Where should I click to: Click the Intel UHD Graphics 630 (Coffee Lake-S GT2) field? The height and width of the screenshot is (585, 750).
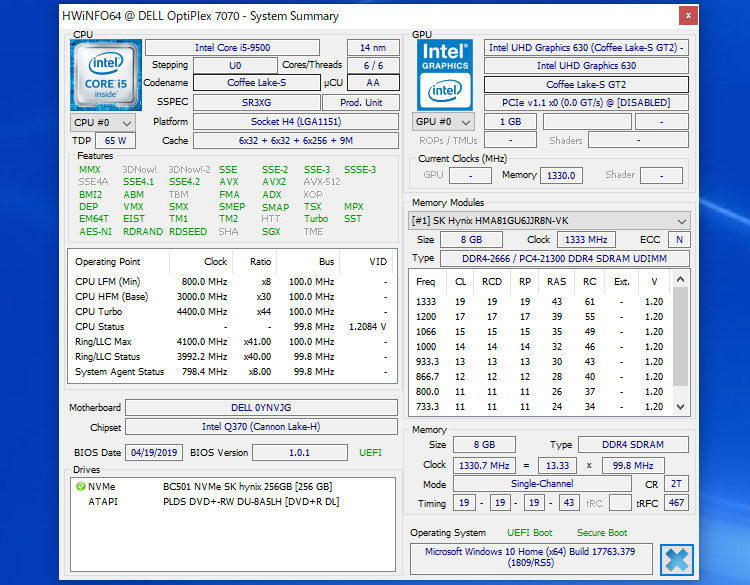(x=586, y=48)
